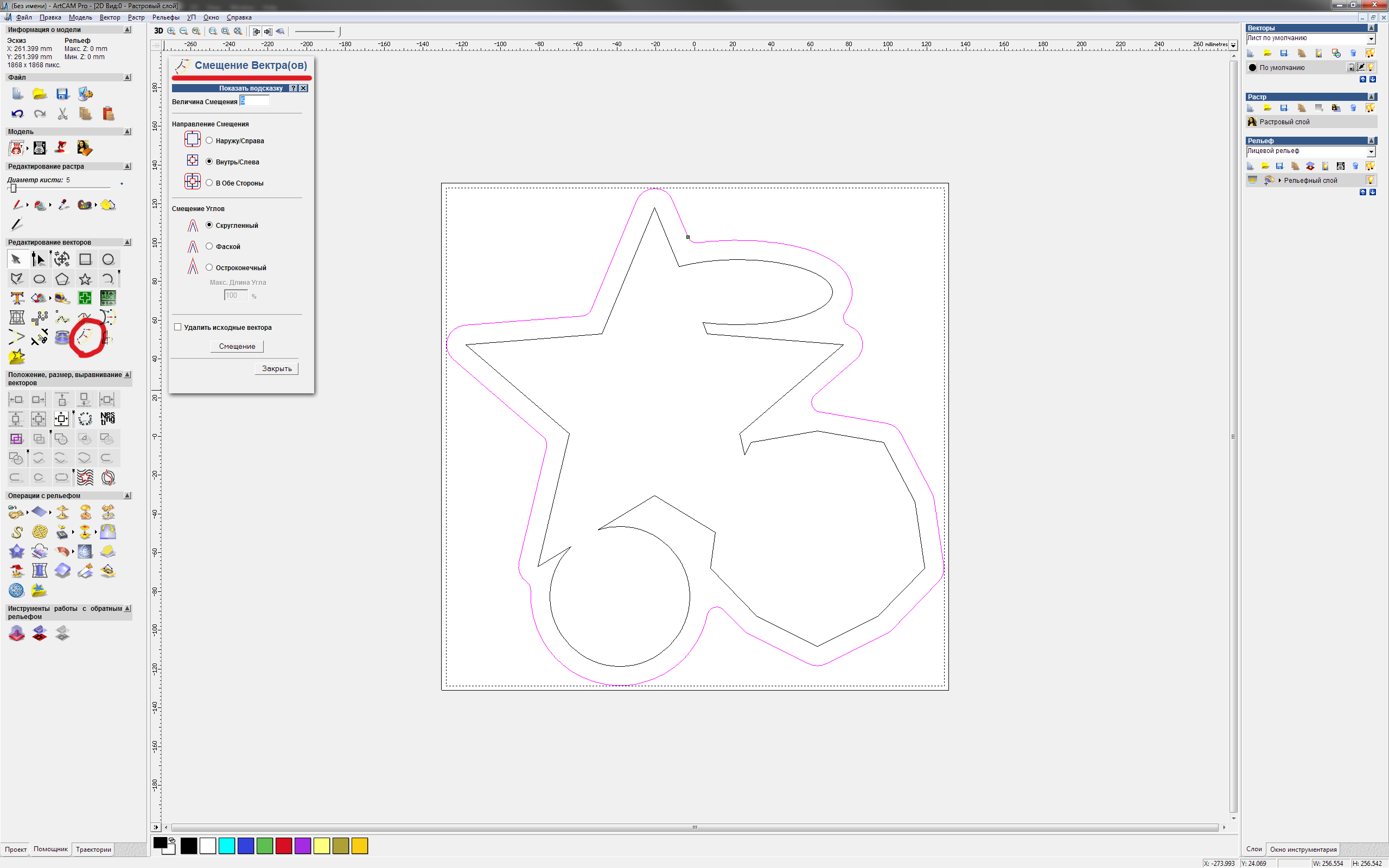
Task: Collapse the Редактирование векторов panel
Action: 128,242
